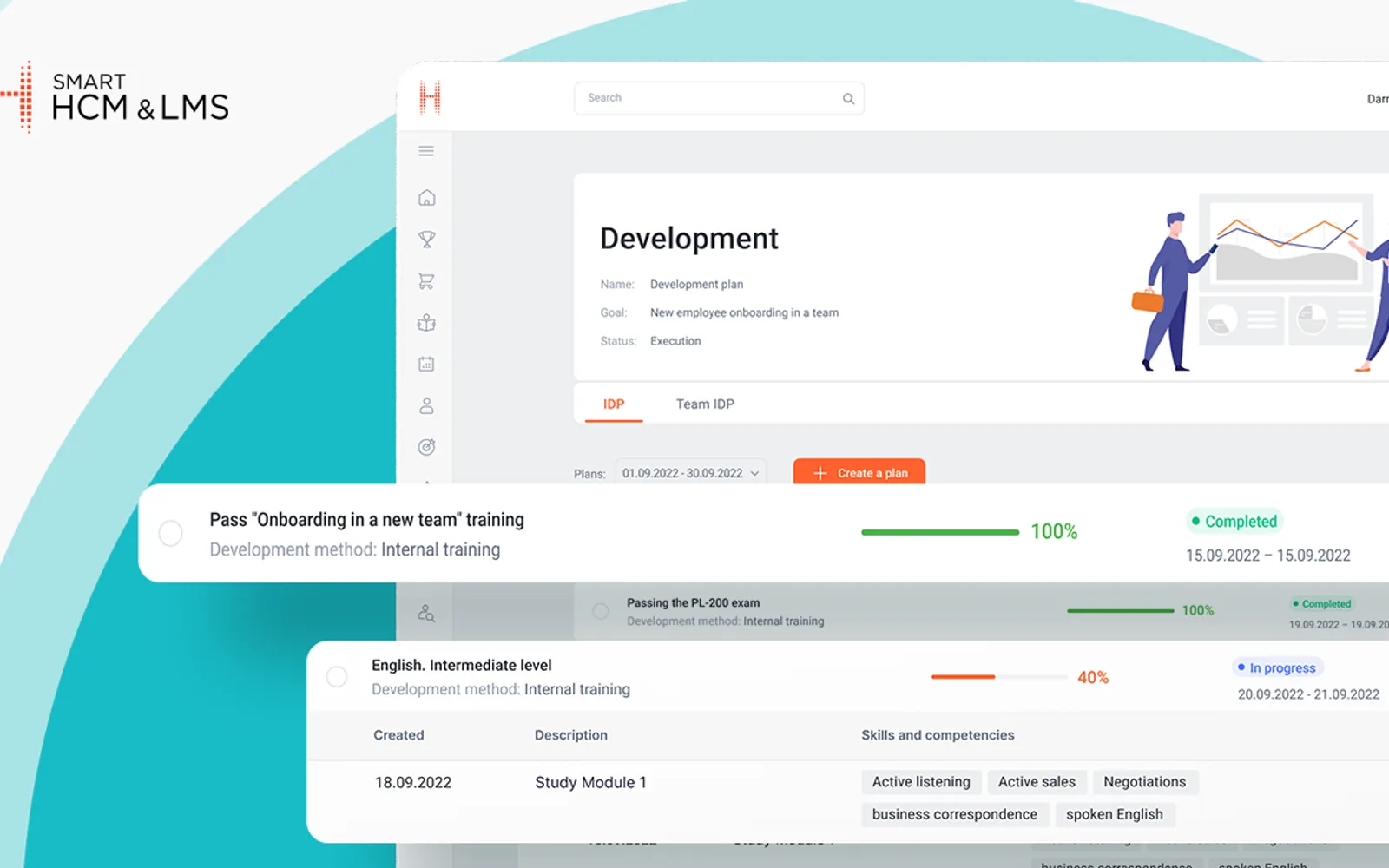Click the 18.09.2022 created date cell
The width and height of the screenshot is (1389, 868).
pyautogui.click(x=413, y=783)
